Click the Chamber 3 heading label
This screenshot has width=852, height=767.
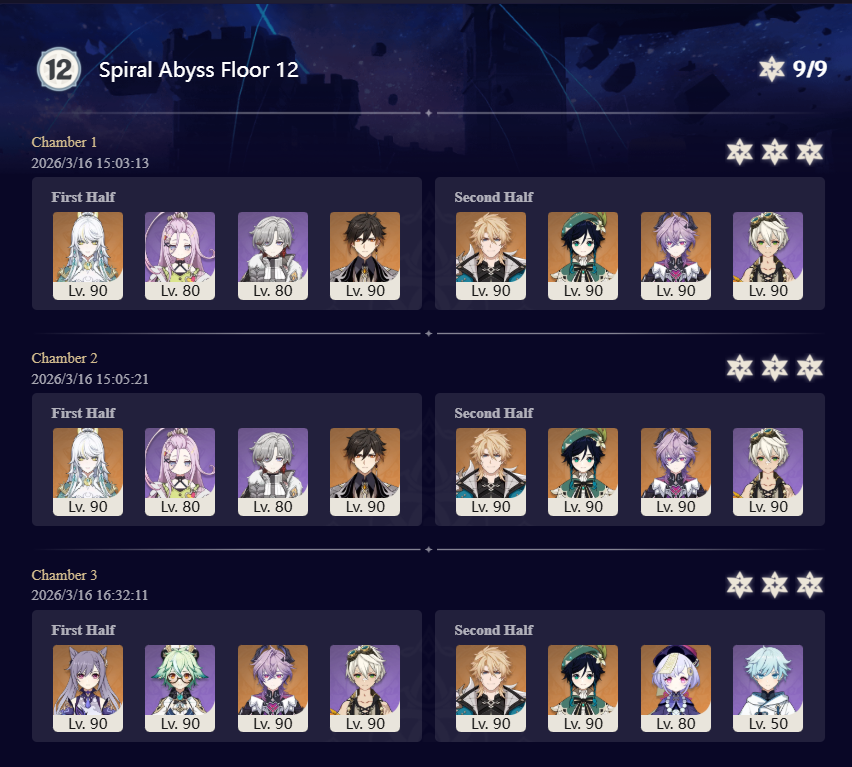64,575
